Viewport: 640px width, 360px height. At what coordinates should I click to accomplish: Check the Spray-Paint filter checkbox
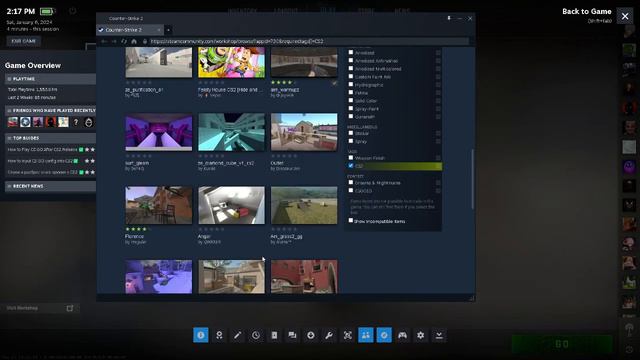pos(351,109)
